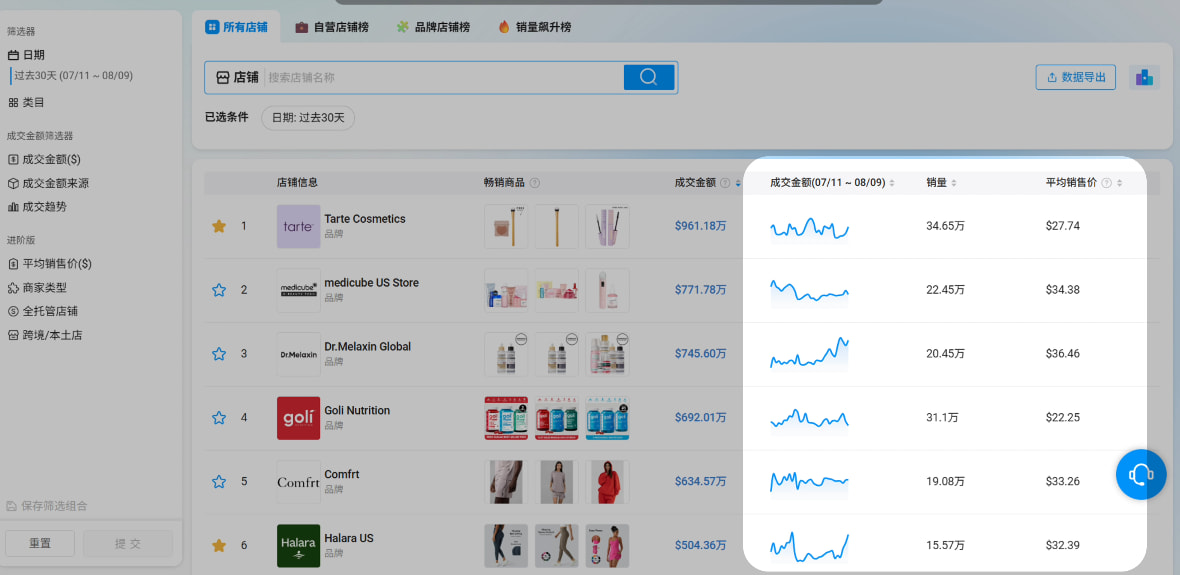This screenshot has height=575, width=1180.
Task: Open the 销量飙升榜 tab
Action: pos(535,27)
